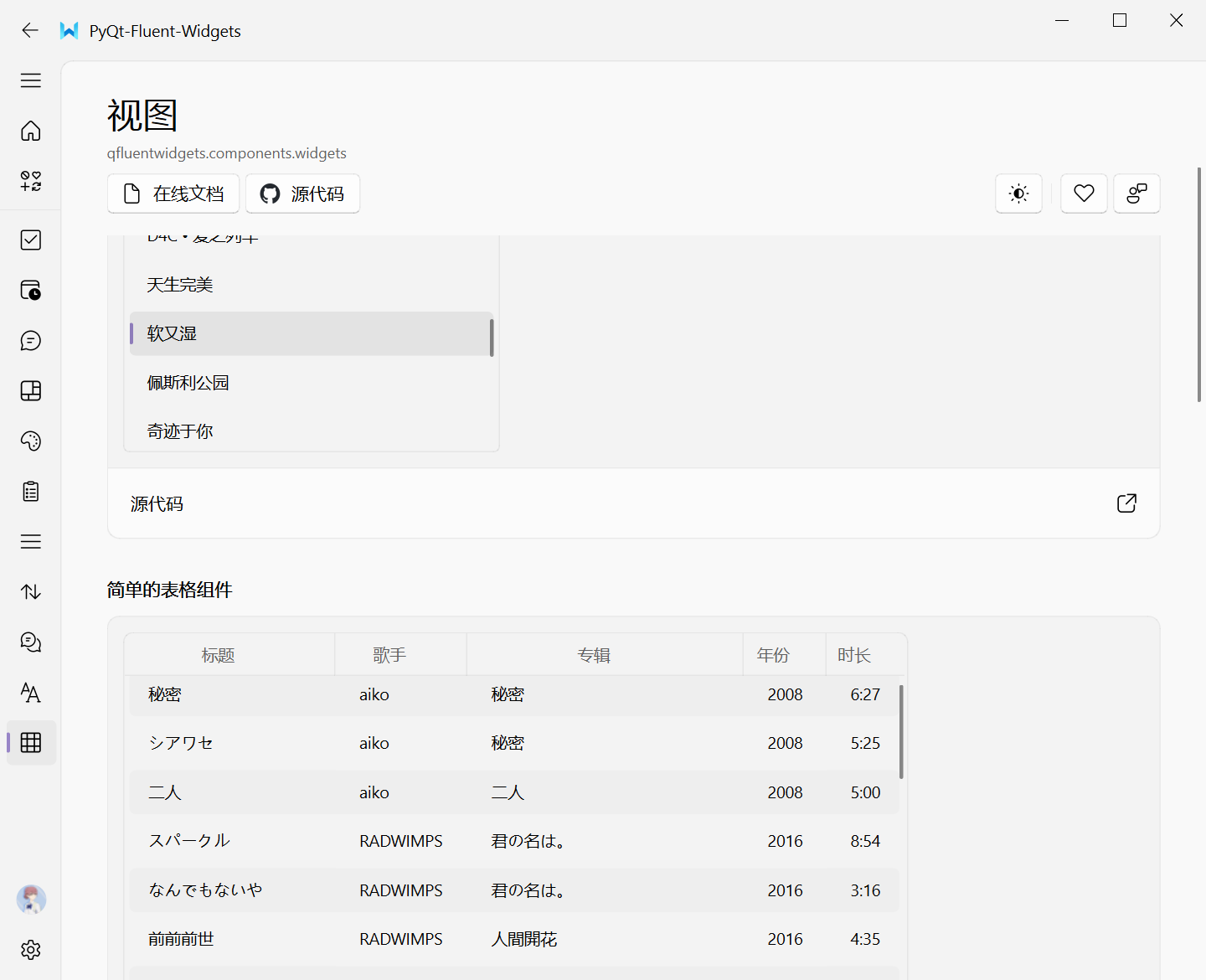Viewport: 1206px width, 980px height.
Task: Select list item 奇迹于你
Action: [x=311, y=431]
